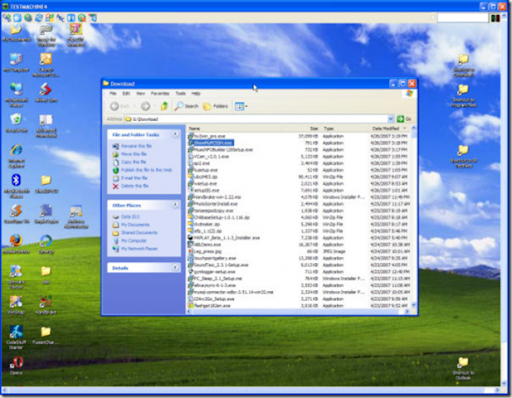Open the File menu
512x398 pixels.
pos(113,93)
